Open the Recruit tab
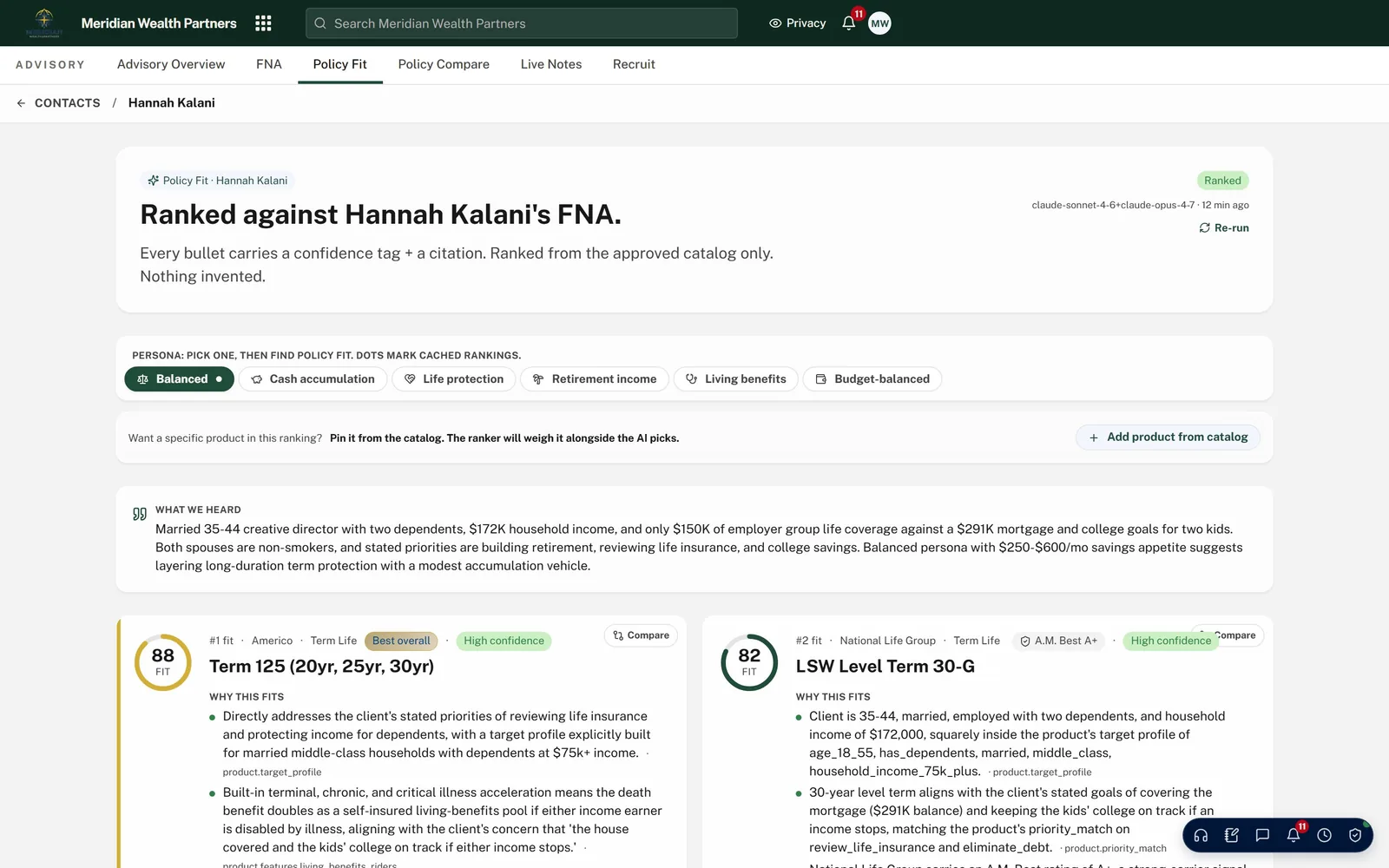 tap(634, 64)
